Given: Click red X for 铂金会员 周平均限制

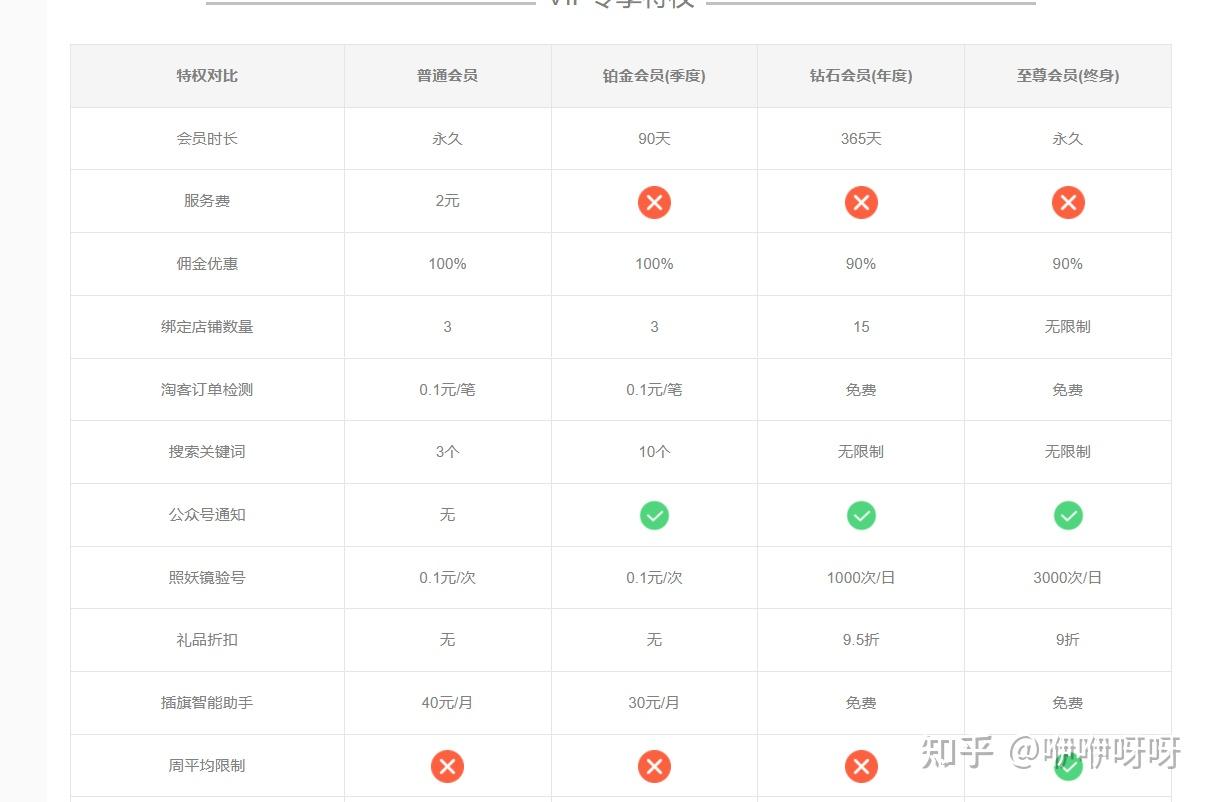Looking at the screenshot, I should point(654,766).
